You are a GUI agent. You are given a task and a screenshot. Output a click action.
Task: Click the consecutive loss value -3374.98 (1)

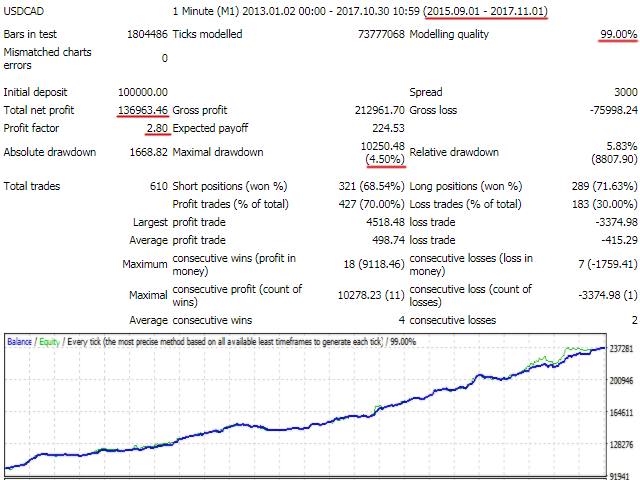click(608, 295)
